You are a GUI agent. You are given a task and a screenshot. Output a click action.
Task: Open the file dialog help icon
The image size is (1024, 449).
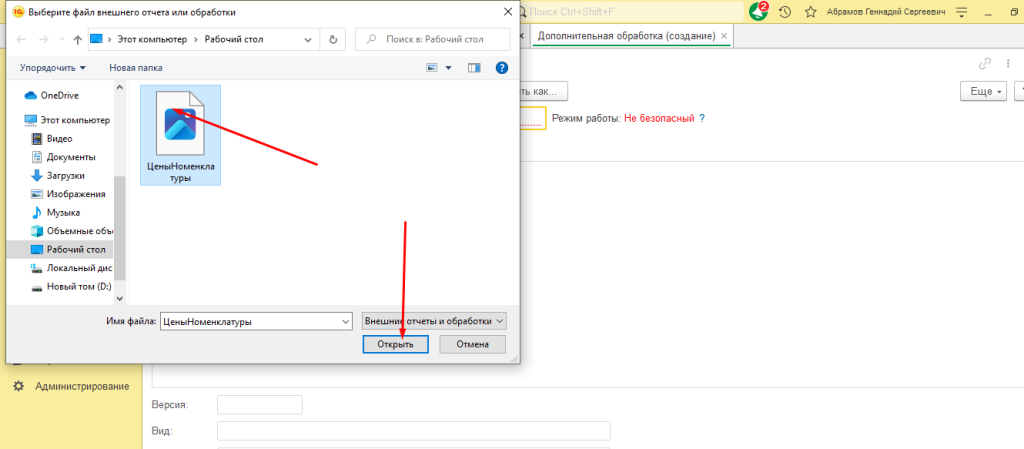[502, 68]
